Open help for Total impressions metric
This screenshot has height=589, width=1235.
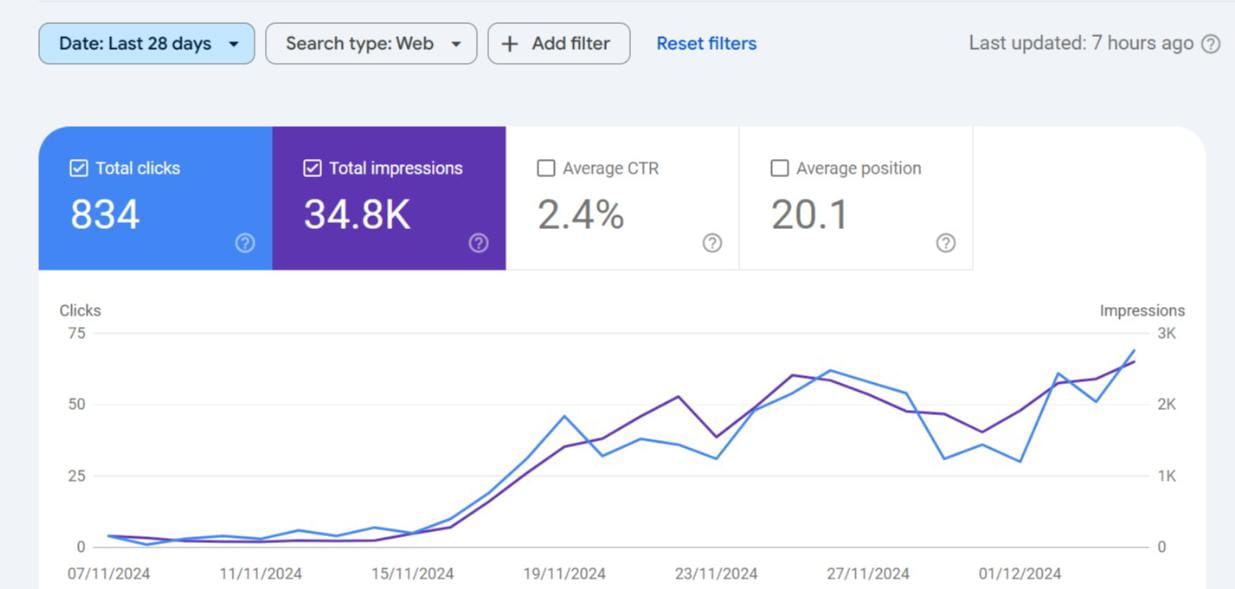pyautogui.click(x=478, y=243)
